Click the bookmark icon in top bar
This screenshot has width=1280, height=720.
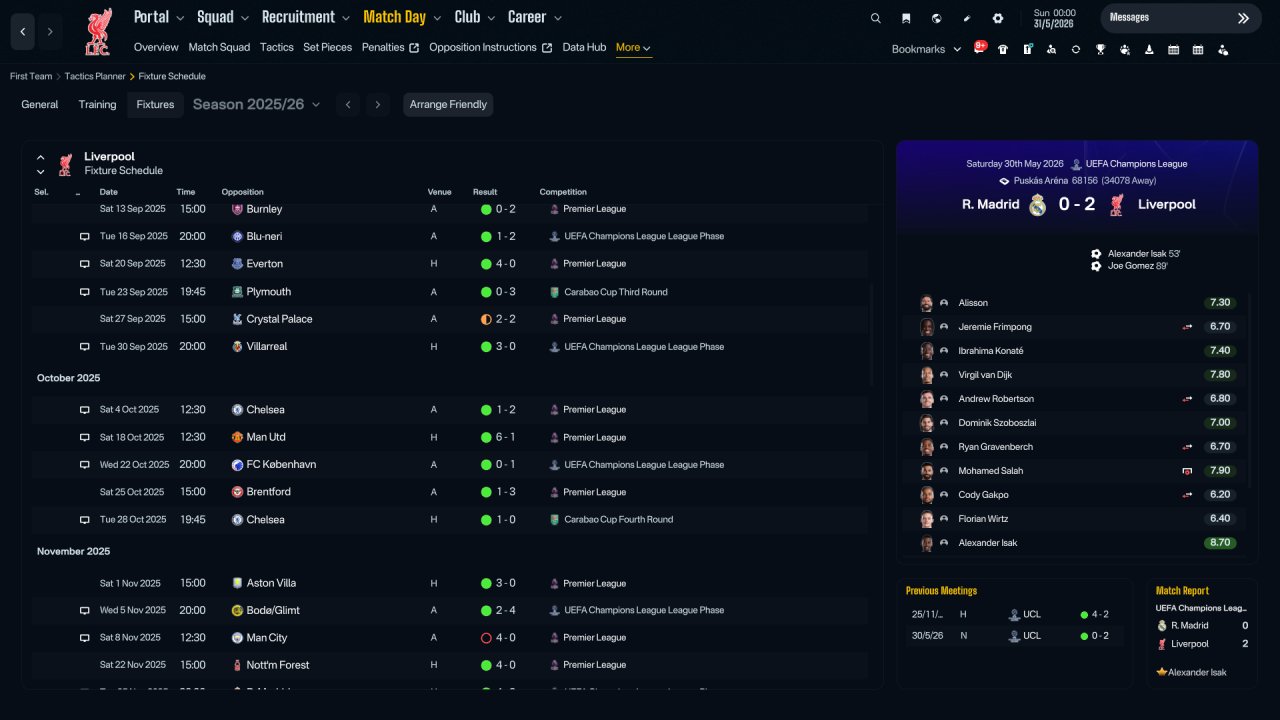click(906, 18)
